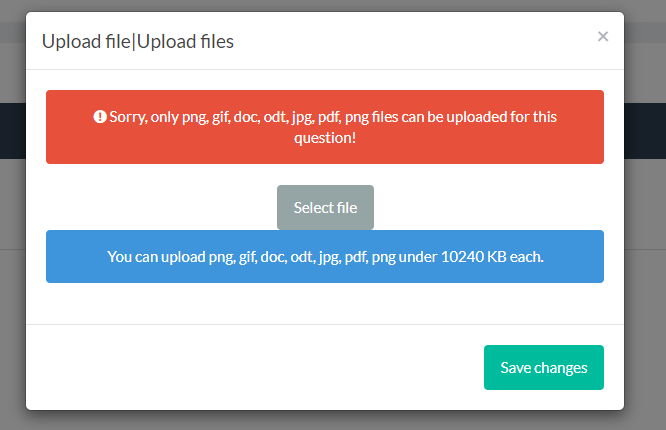The image size is (666, 430).
Task: Click the exclamation icon in the red alert
Action: [x=100, y=117]
